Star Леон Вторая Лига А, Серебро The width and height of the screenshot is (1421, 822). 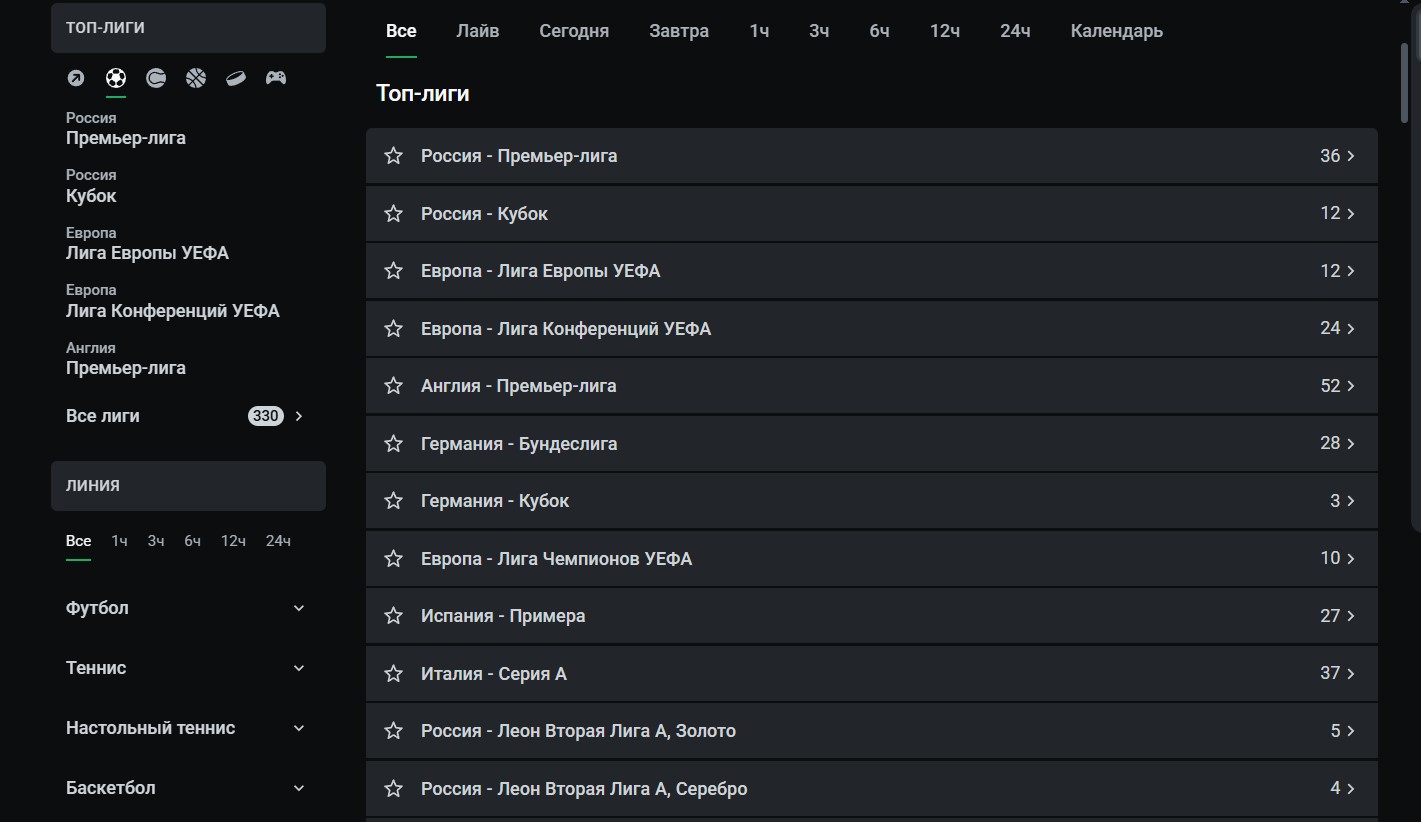coord(394,789)
